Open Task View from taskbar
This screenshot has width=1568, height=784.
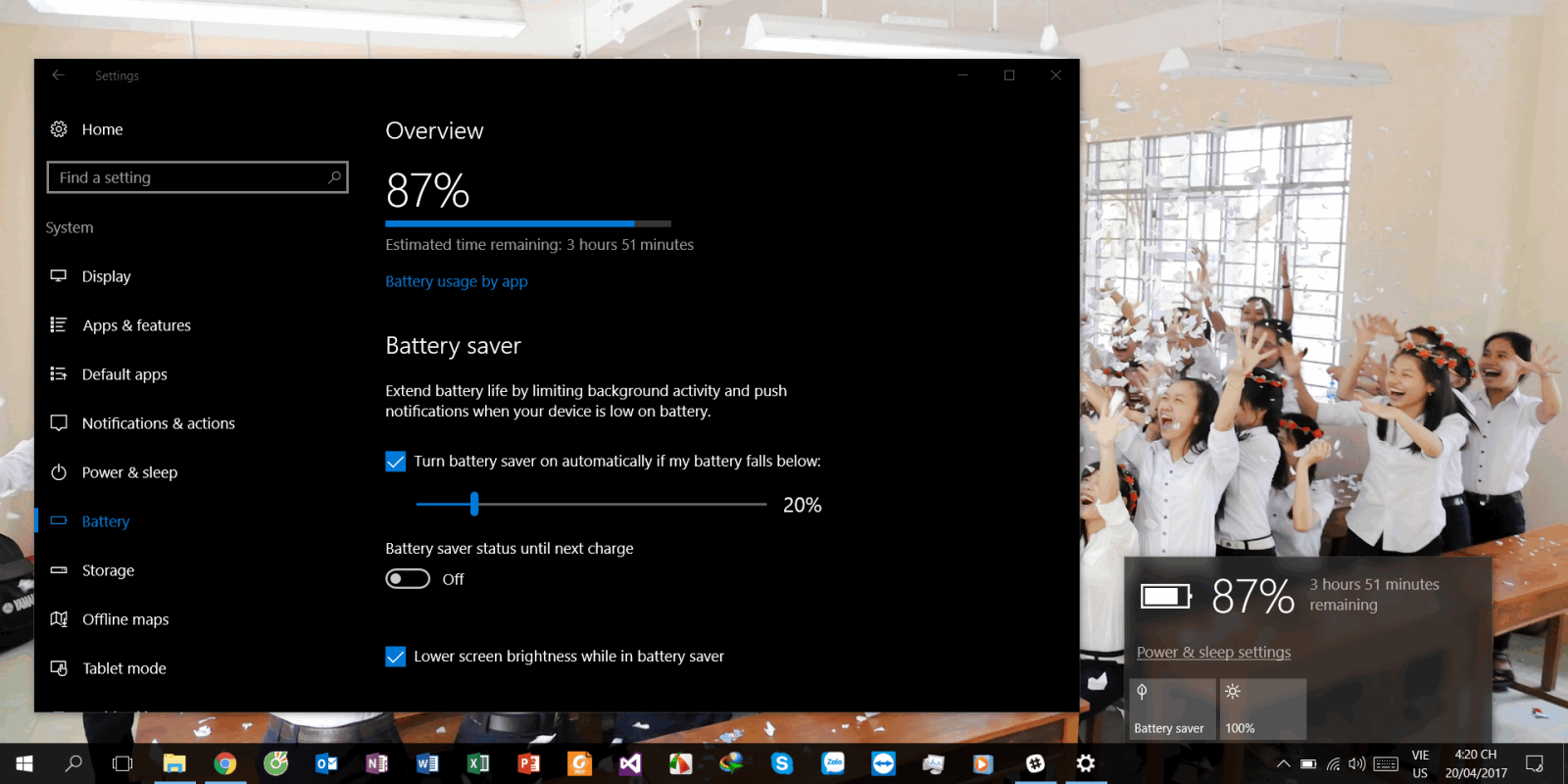pyautogui.click(x=122, y=763)
